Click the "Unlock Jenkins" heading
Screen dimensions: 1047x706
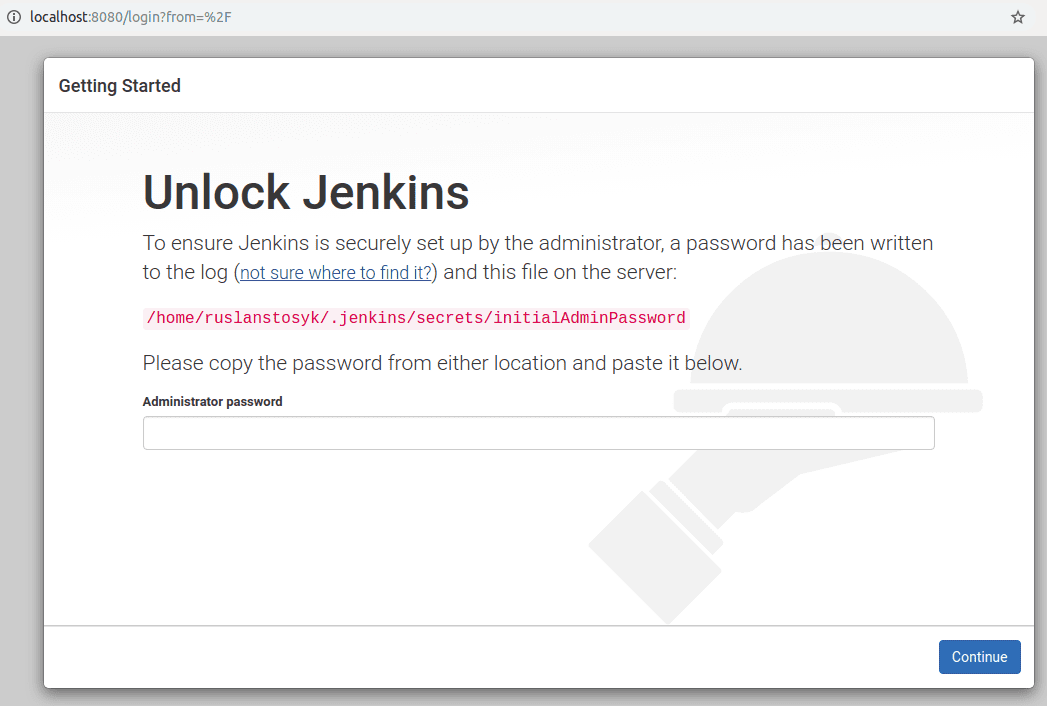[306, 192]
